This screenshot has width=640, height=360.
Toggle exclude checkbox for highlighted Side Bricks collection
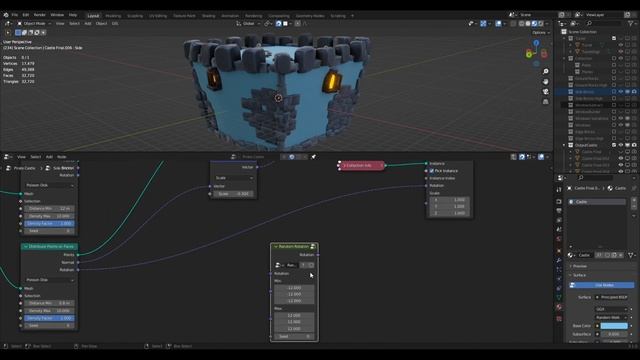[x=614, y=92]
